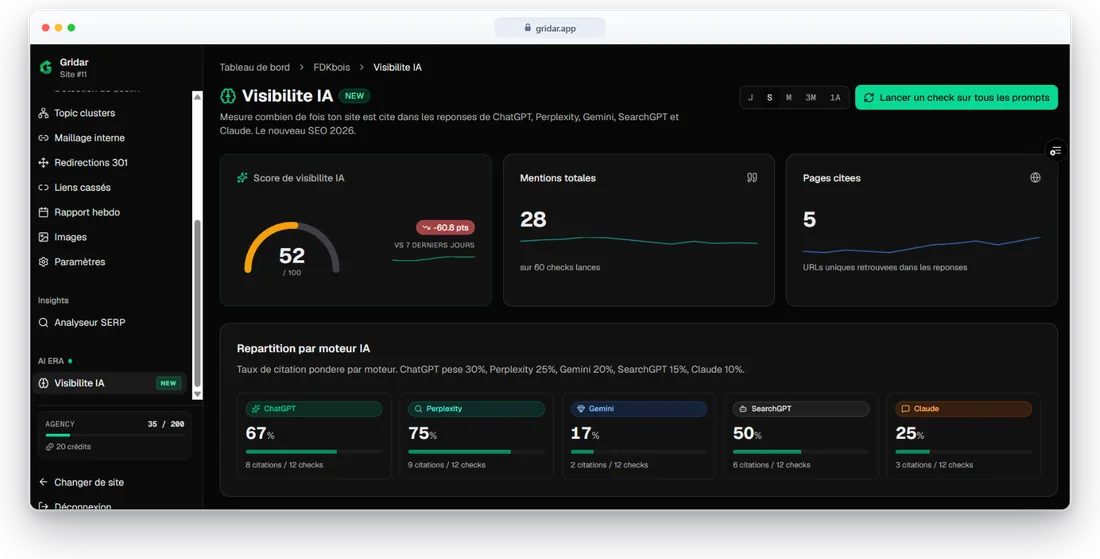The image size is (1100, 559).
Task: Select the J daily period toggle
Action: pyautogui.click(x=751, y=97)
